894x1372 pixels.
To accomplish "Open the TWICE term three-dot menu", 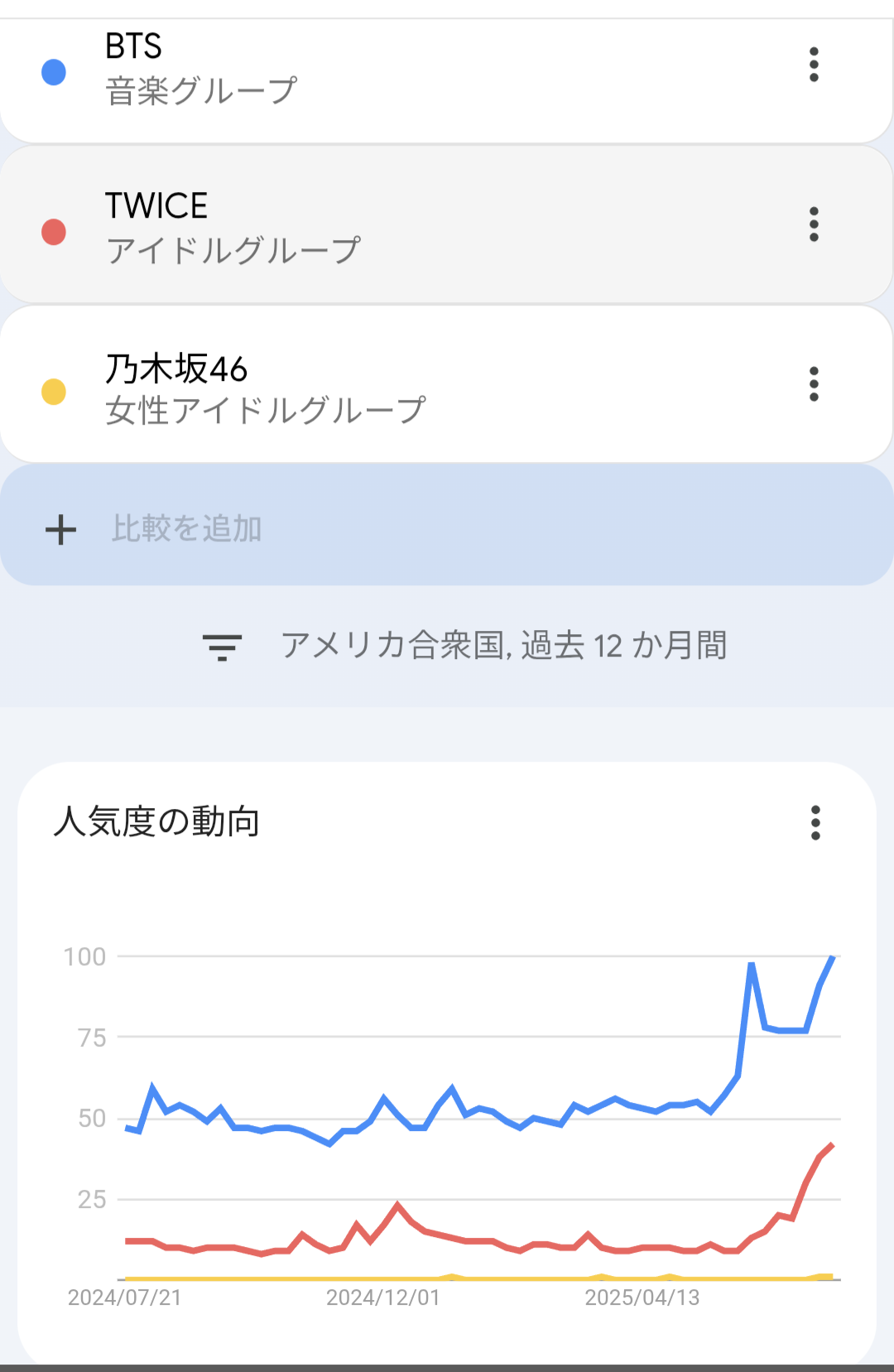I will [814, 224].
